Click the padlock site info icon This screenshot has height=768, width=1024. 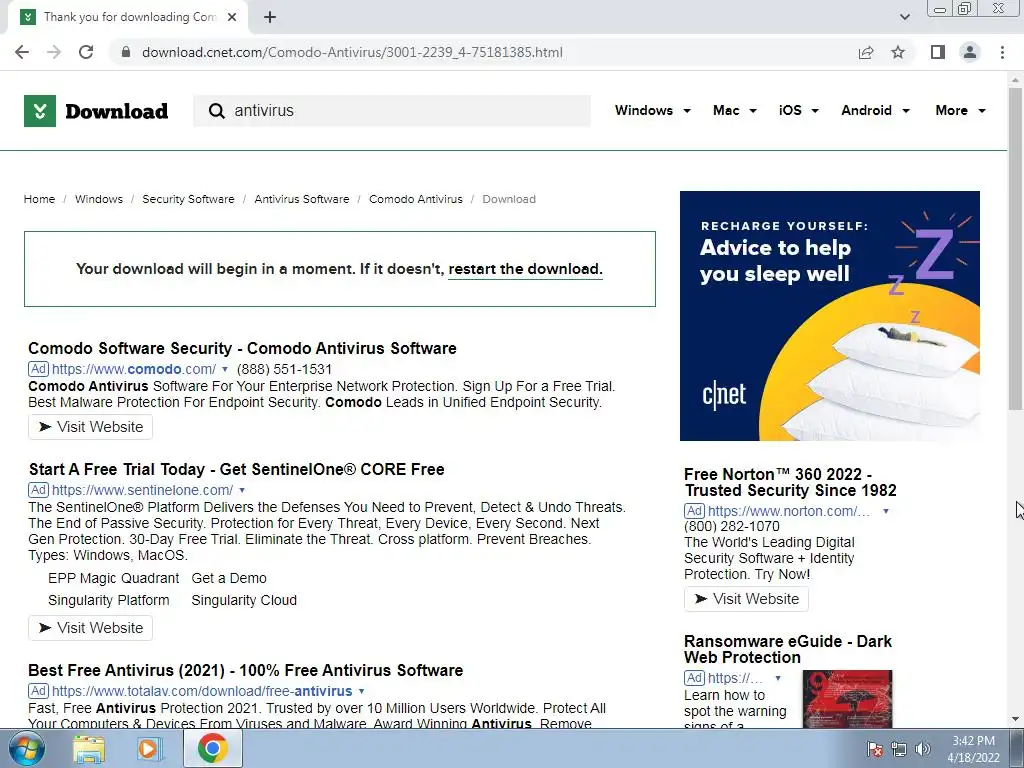point(126,52)
